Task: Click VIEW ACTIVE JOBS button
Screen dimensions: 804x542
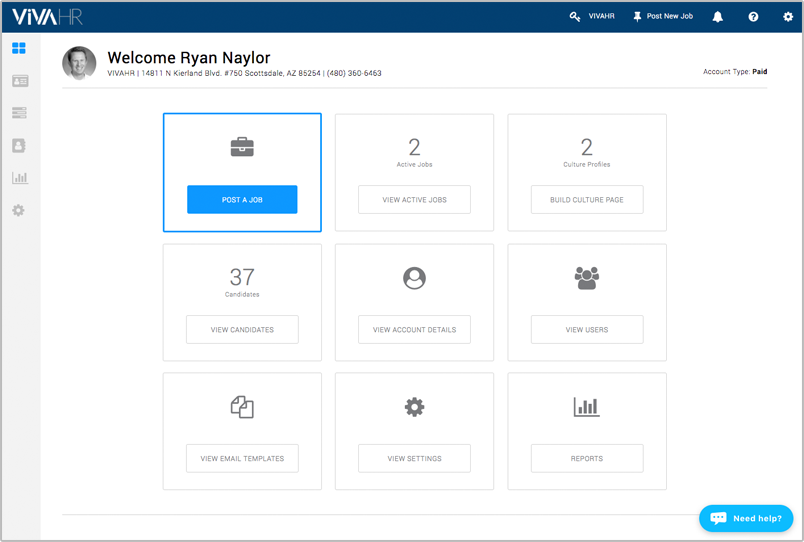Action: 414,199
